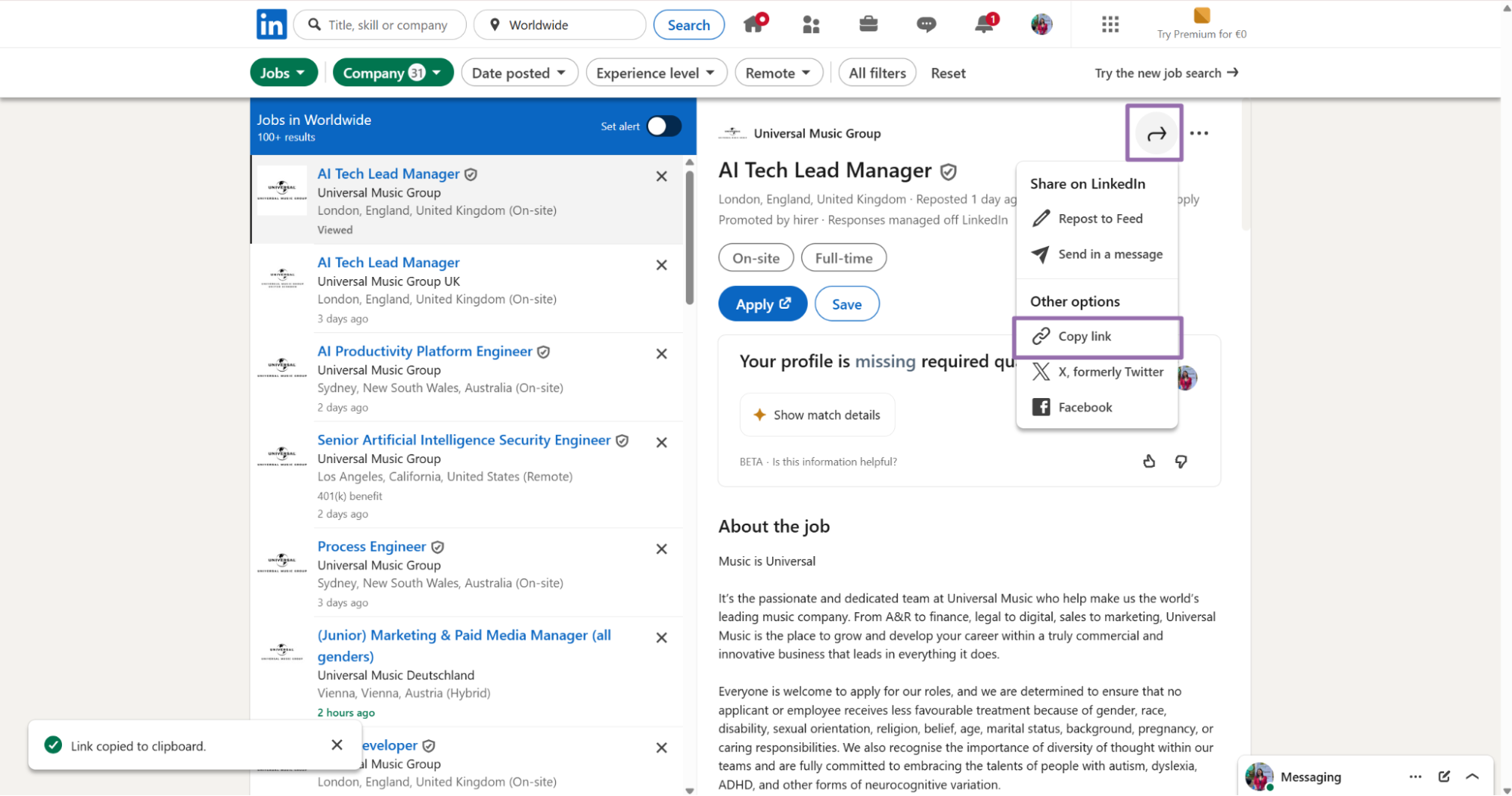Viewport: 1512px width, 796px height.
Task: Click the share arrow icon
Action: (1156, 134)
